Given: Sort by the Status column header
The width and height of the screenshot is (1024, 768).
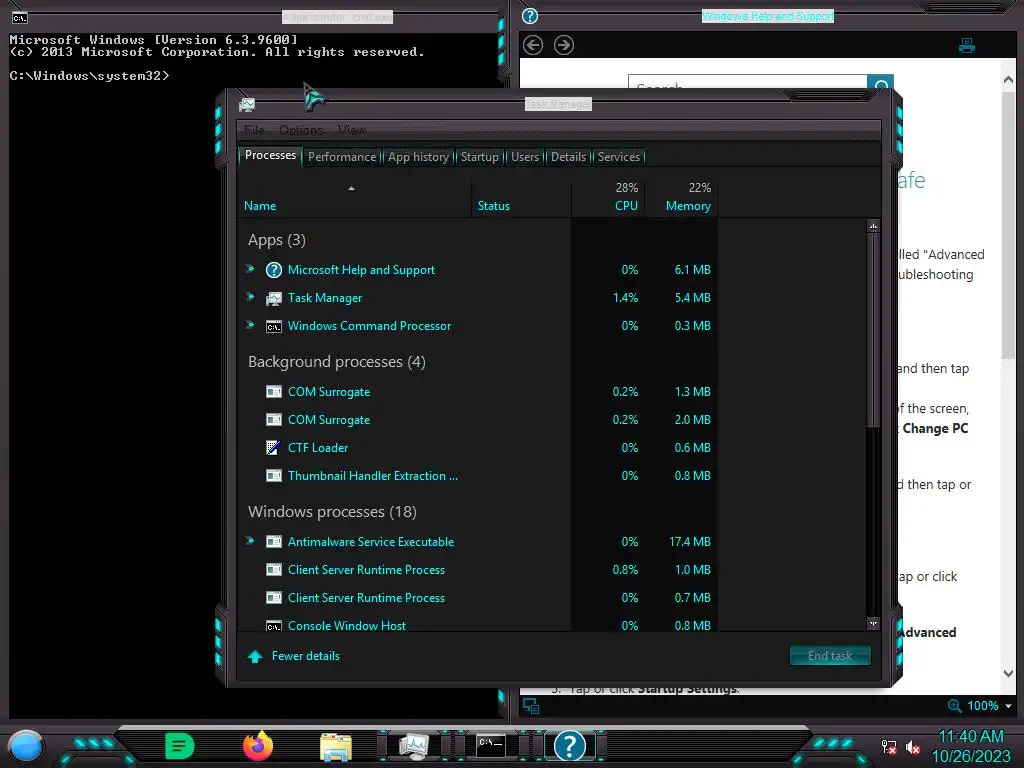Looking at the screenshot, I should (493, 206).
